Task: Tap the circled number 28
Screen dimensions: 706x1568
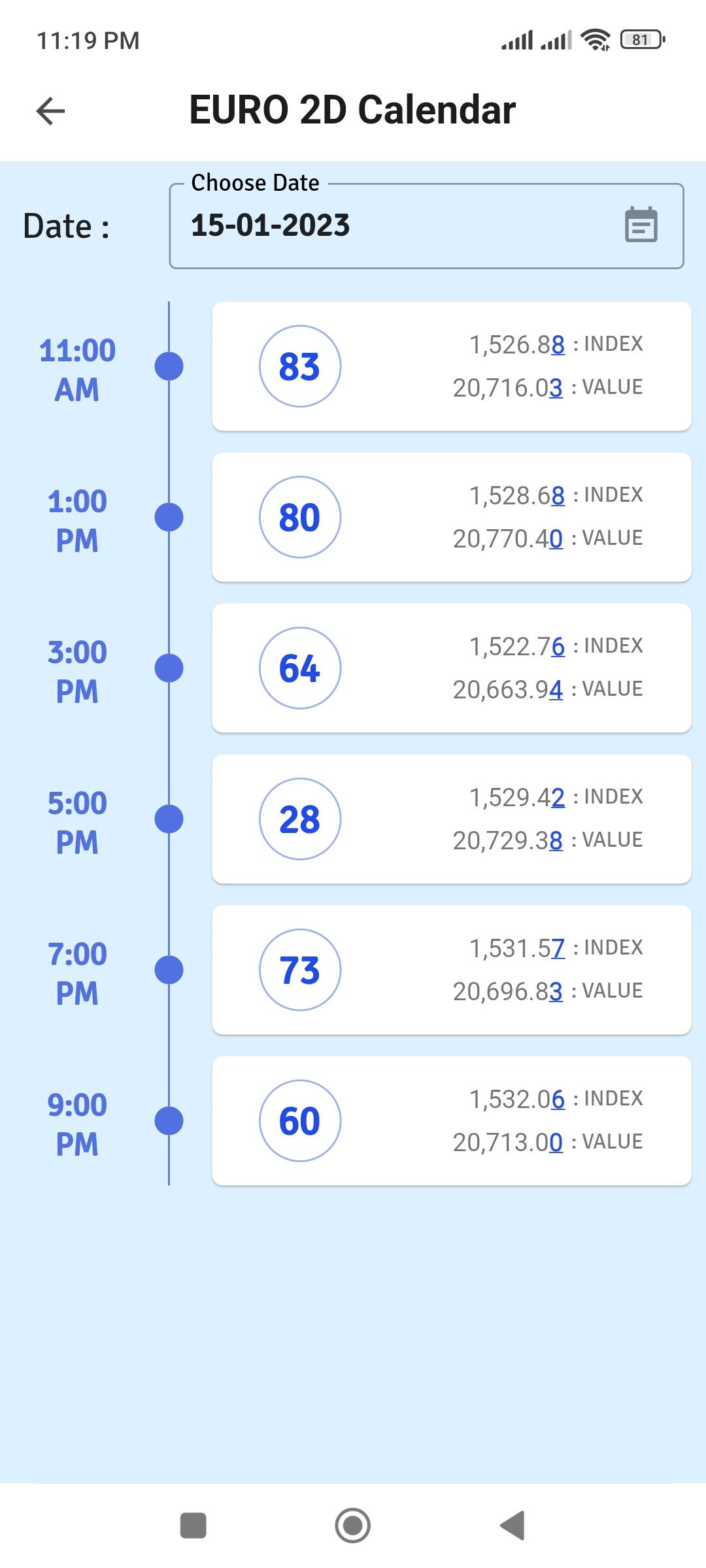Action: tap(299, 819)
